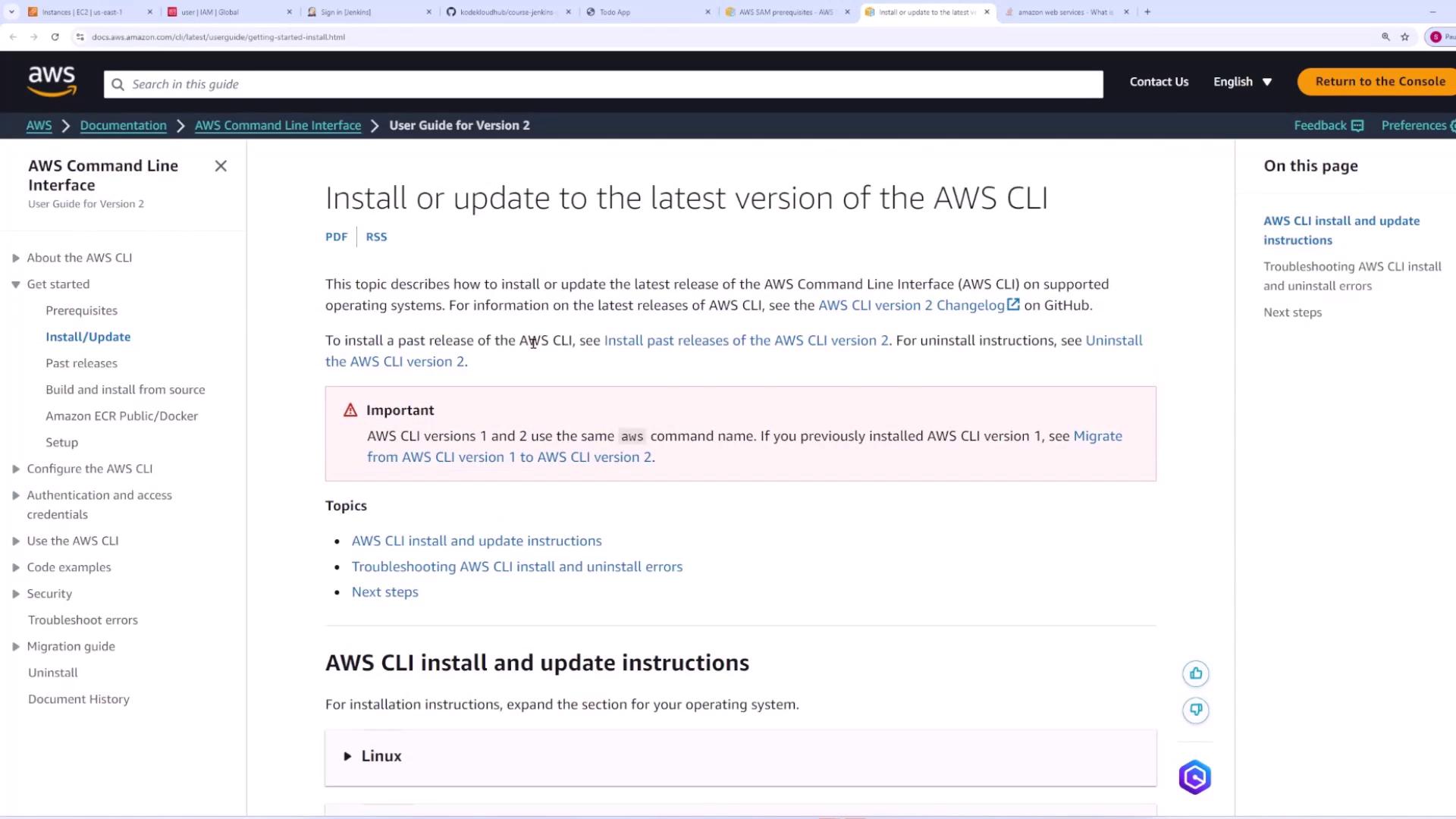The image size is (1456, 819).
Task: Switch to the Todo App tab
Action: point(615,12)
